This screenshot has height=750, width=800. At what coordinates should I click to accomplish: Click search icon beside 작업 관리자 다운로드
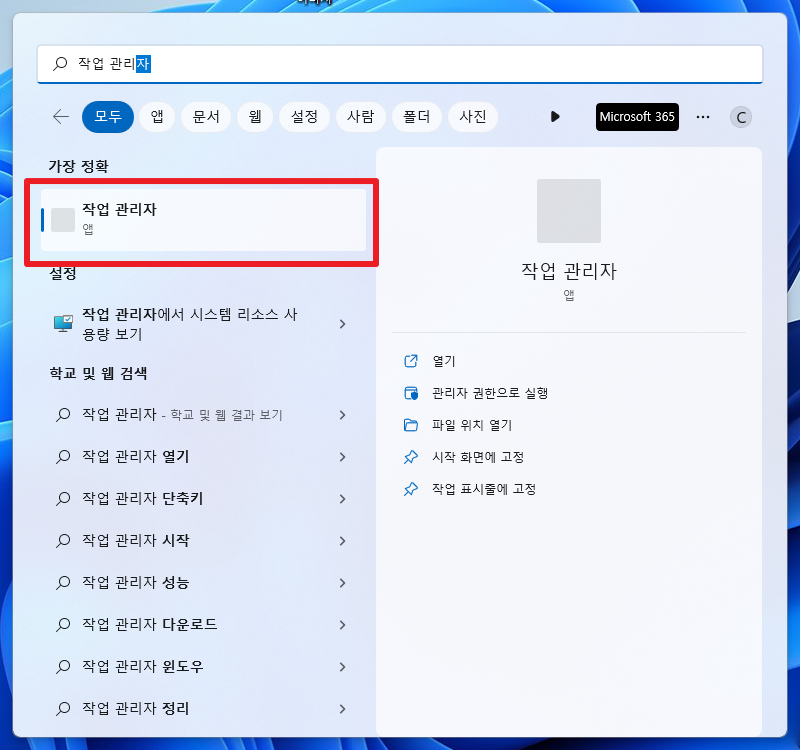63,624
